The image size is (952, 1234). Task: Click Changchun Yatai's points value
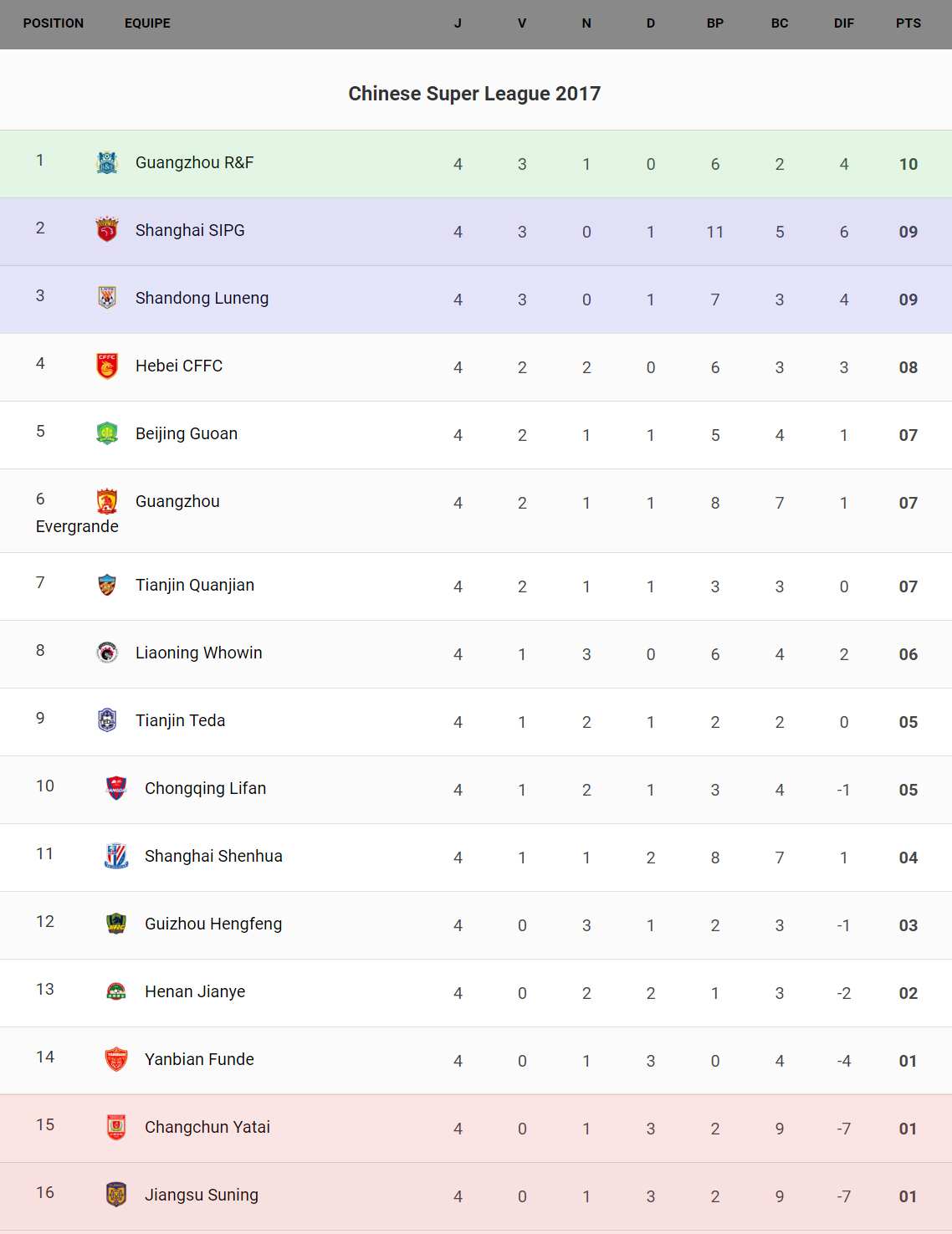(x=908, y=1129)
